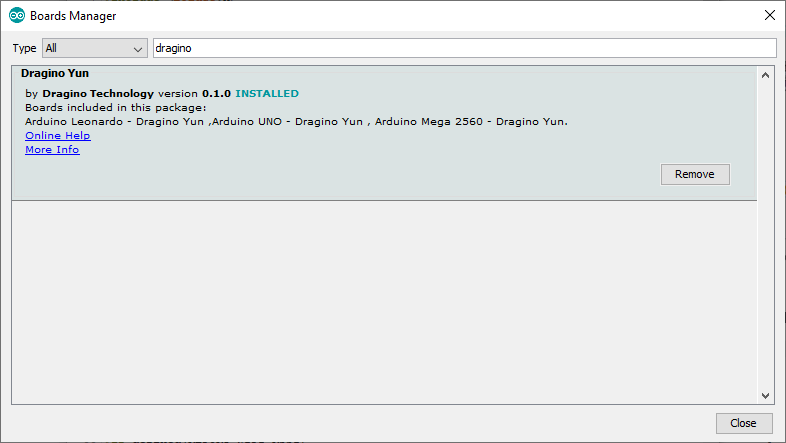The width and height of the screenshot is (786, 443).
Task: Click the Type label
Action: pos(25,48)
